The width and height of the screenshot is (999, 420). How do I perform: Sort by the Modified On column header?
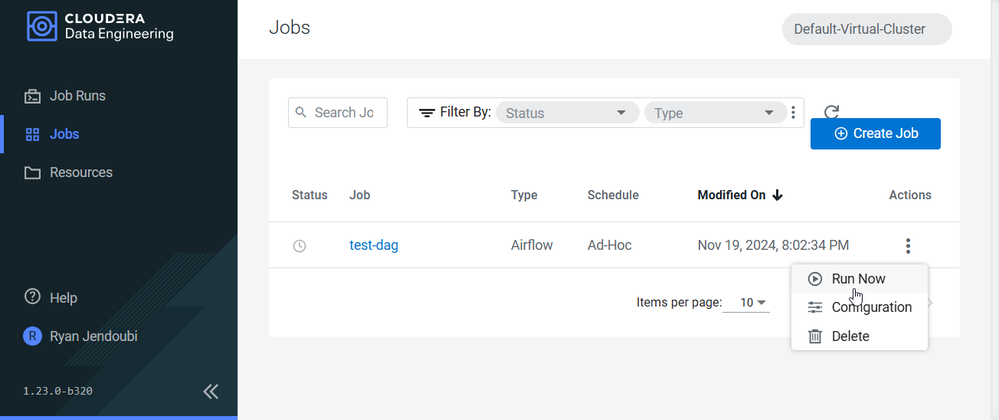pyautogui.click(x=740, y=195)
